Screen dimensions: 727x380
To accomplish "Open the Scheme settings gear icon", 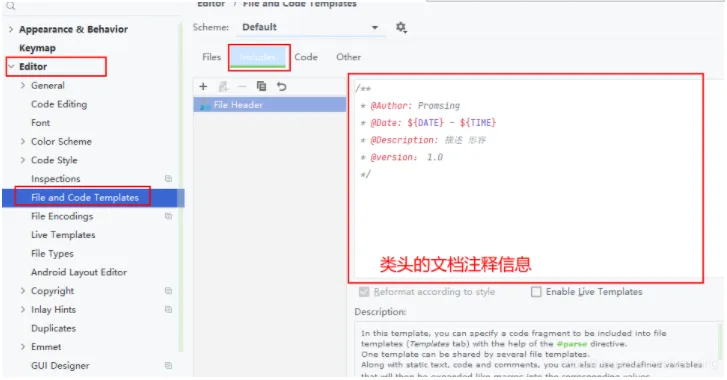I will 401,27.
